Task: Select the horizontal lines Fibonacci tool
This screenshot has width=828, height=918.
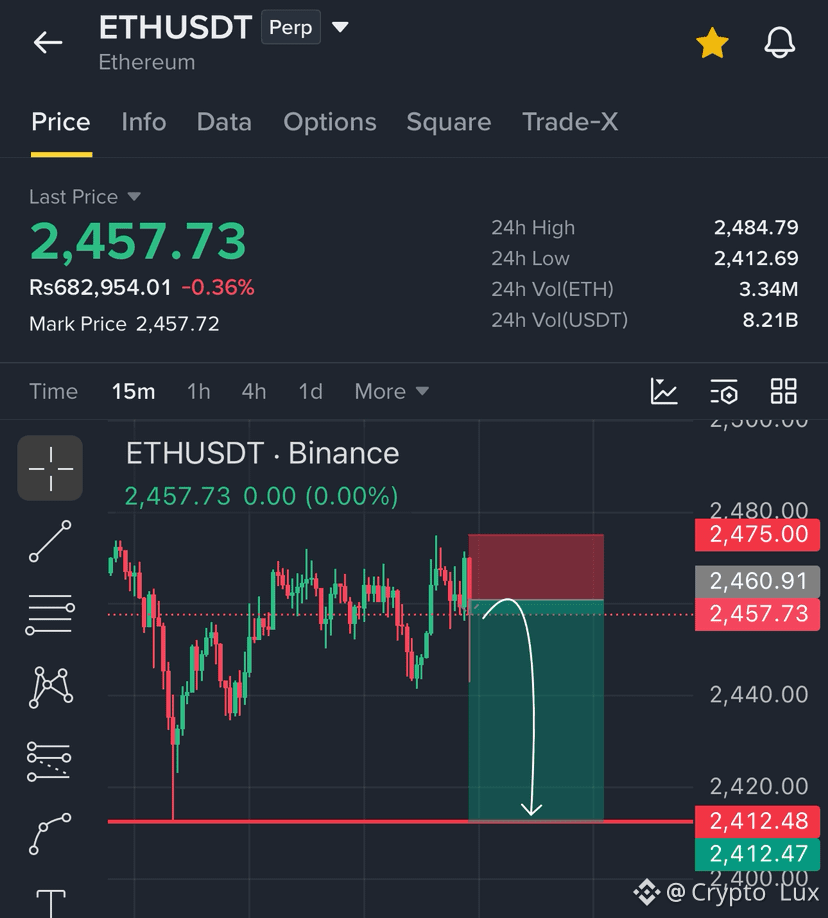Action: tap(50, 614)
